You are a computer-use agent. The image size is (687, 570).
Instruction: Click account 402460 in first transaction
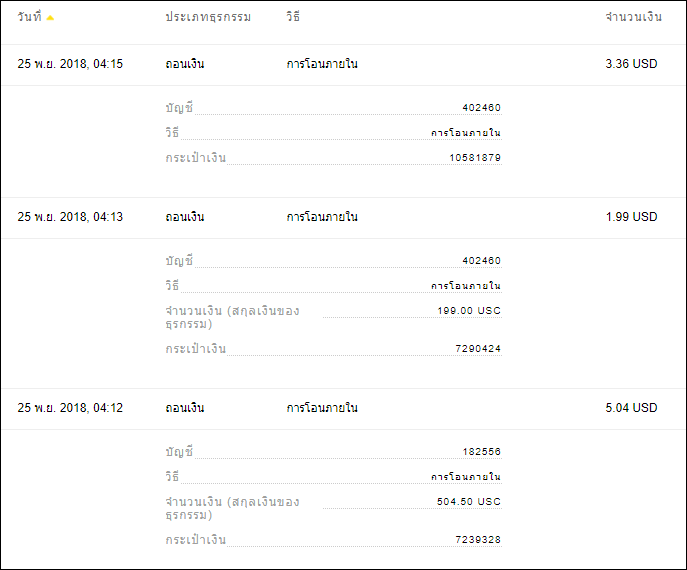tap(482, 108)
